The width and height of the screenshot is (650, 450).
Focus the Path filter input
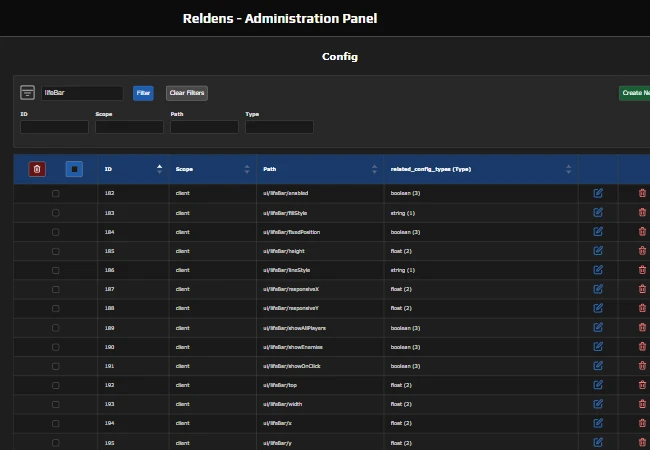pos(204,127)
